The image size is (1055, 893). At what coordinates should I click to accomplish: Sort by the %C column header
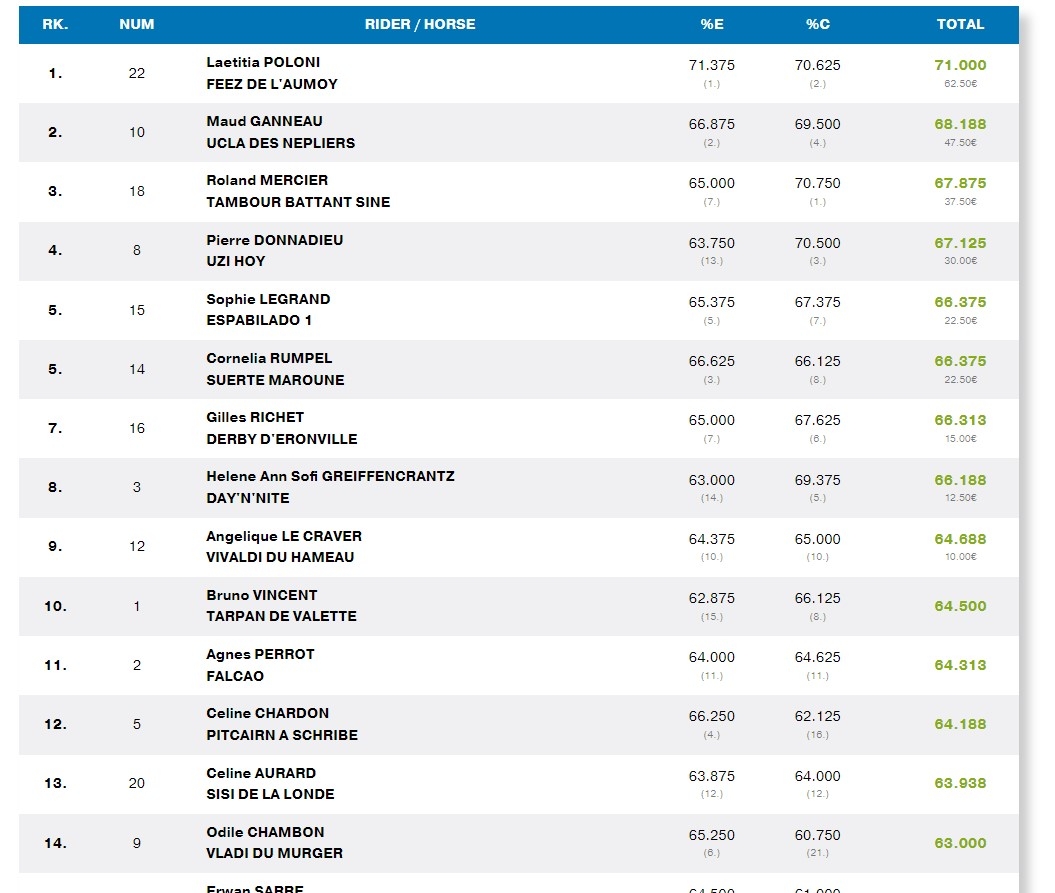click(x=817, y=24)
